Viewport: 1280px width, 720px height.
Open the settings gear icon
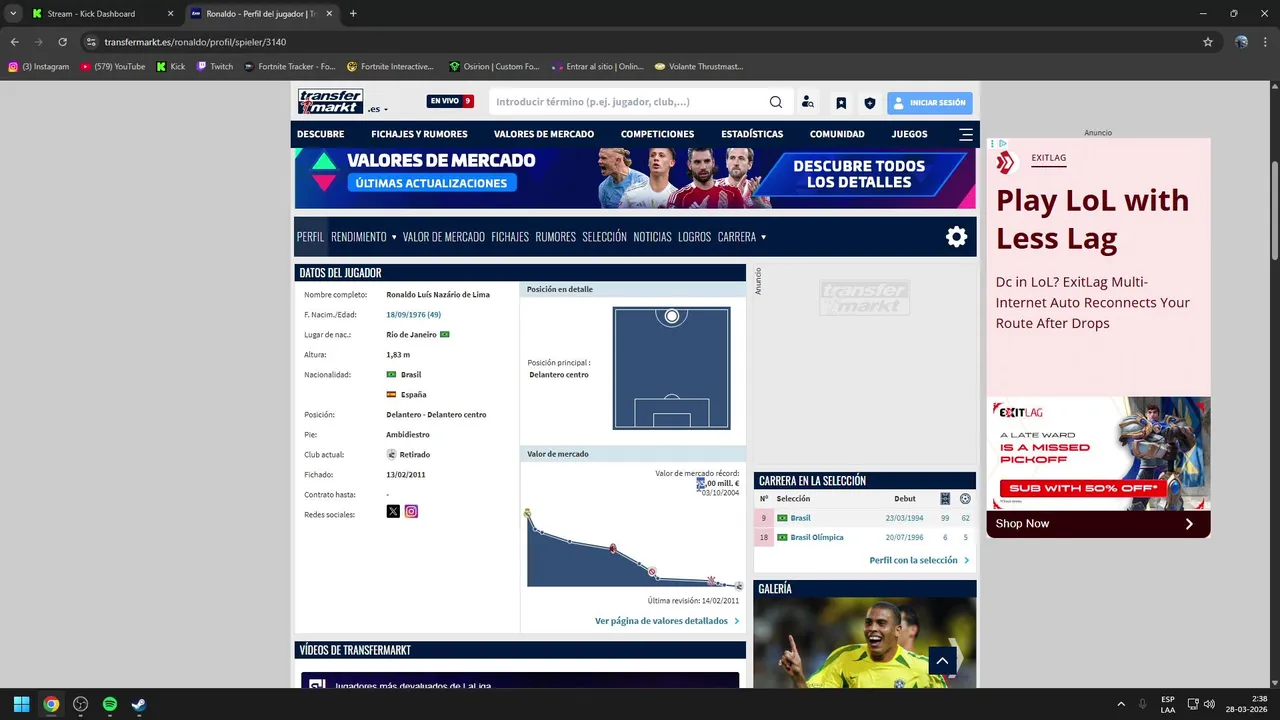click(x=957, y=237)
